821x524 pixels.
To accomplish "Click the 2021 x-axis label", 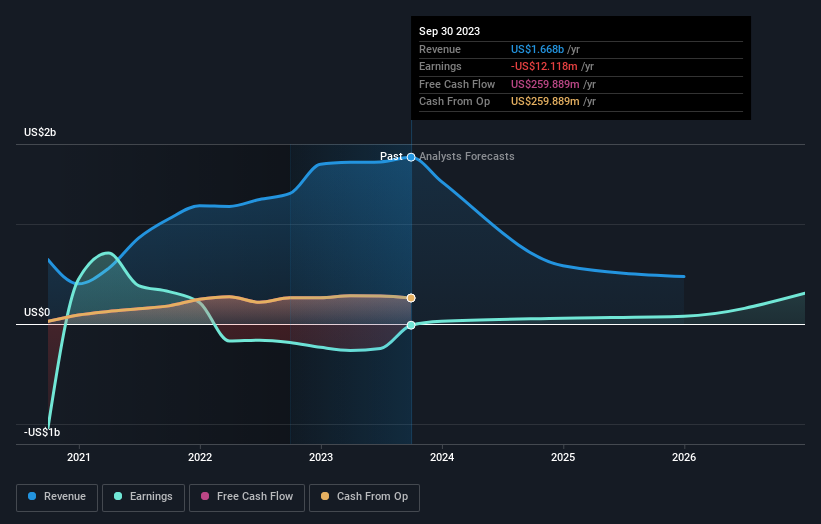I will (x=79, y=457).
